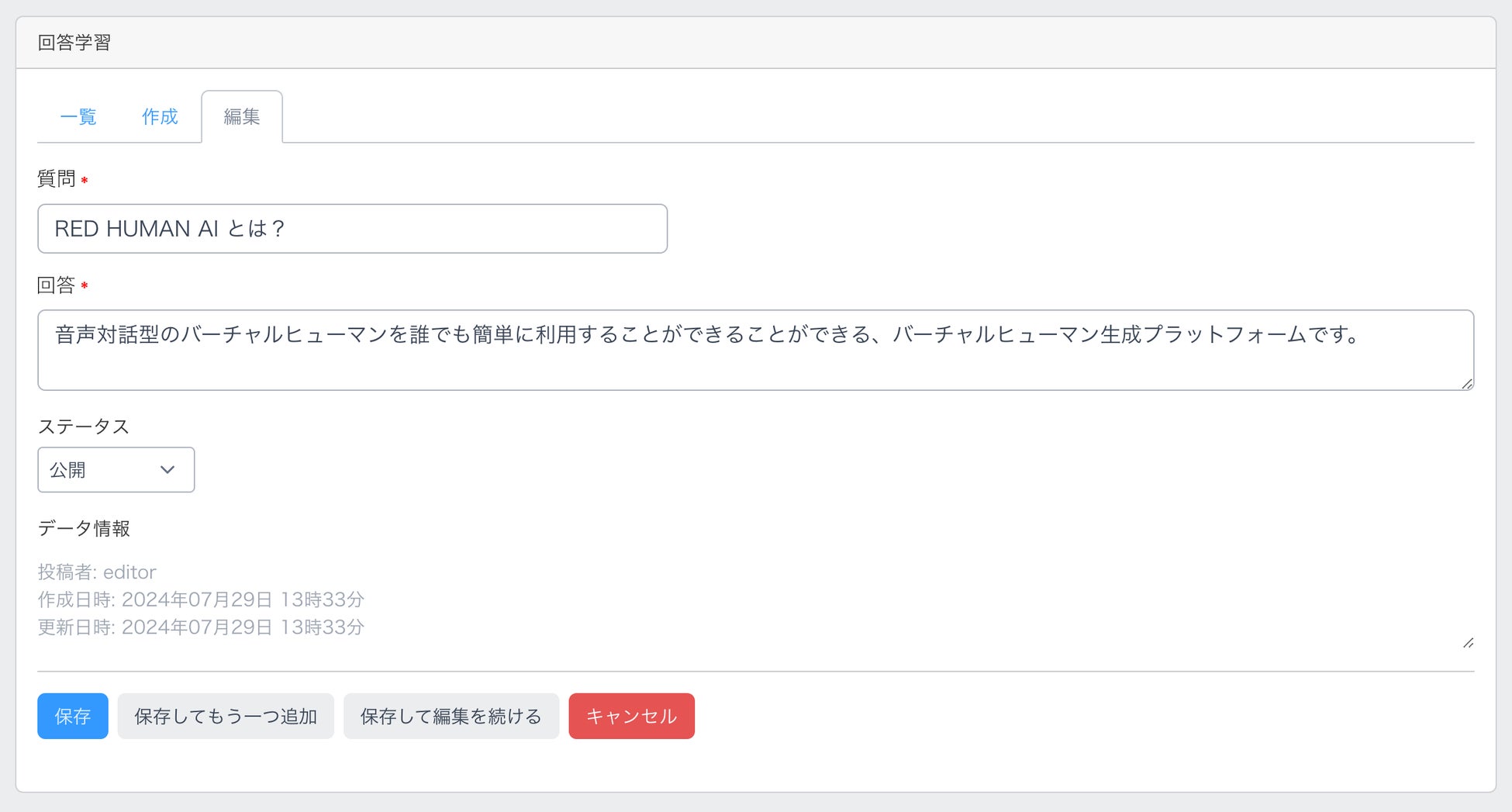Click the 質問 input field
The image size is (1512, 812).
[x=352, y=229]
